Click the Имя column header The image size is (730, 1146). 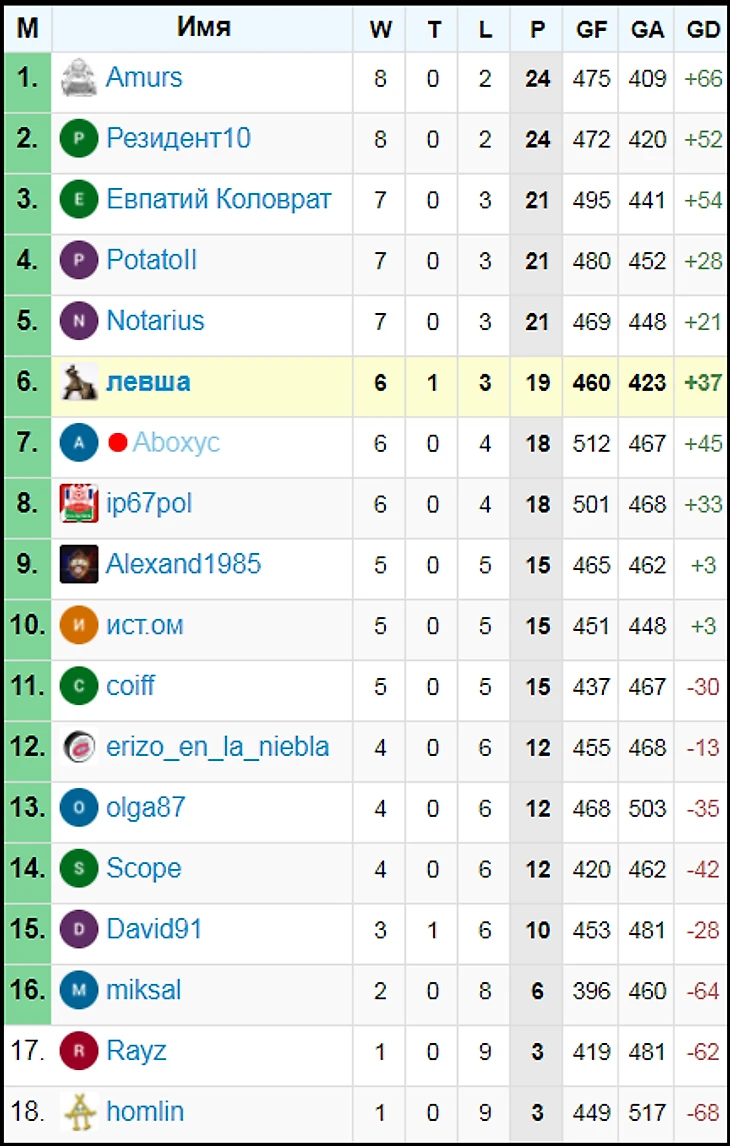click(203, 28)
